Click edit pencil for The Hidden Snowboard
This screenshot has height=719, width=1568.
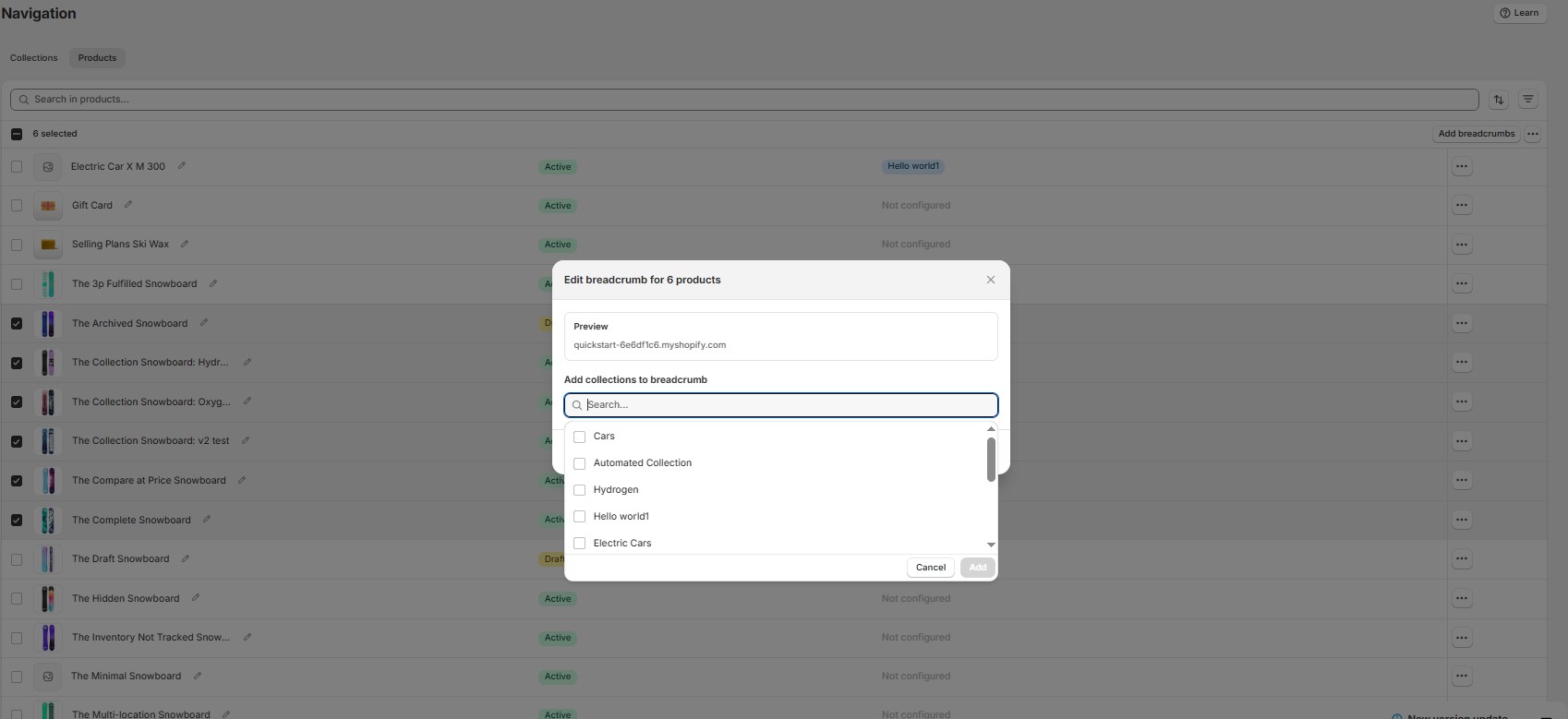click(x=196, y=598)
